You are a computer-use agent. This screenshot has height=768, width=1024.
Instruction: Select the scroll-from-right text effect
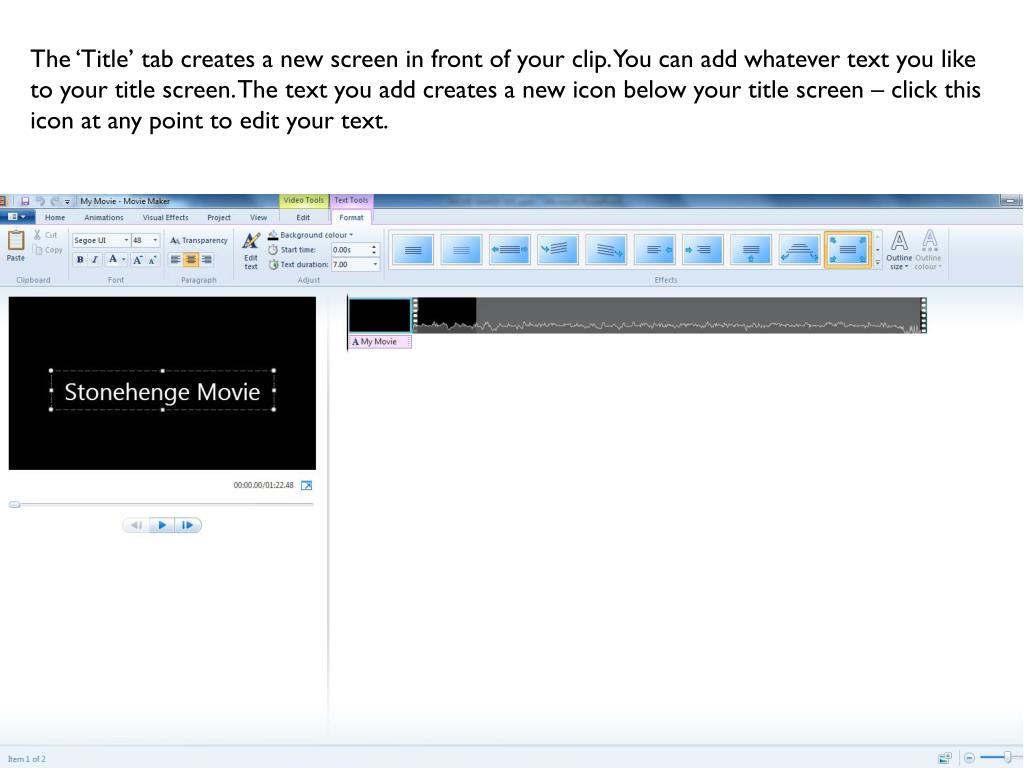(654, 250)
